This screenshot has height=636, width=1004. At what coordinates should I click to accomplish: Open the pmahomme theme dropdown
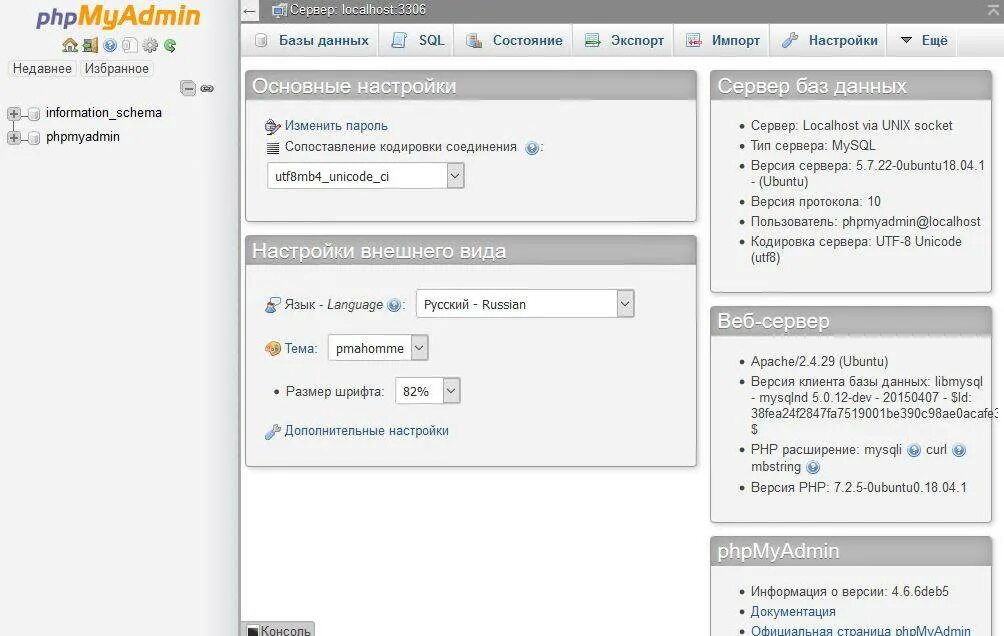378,348
